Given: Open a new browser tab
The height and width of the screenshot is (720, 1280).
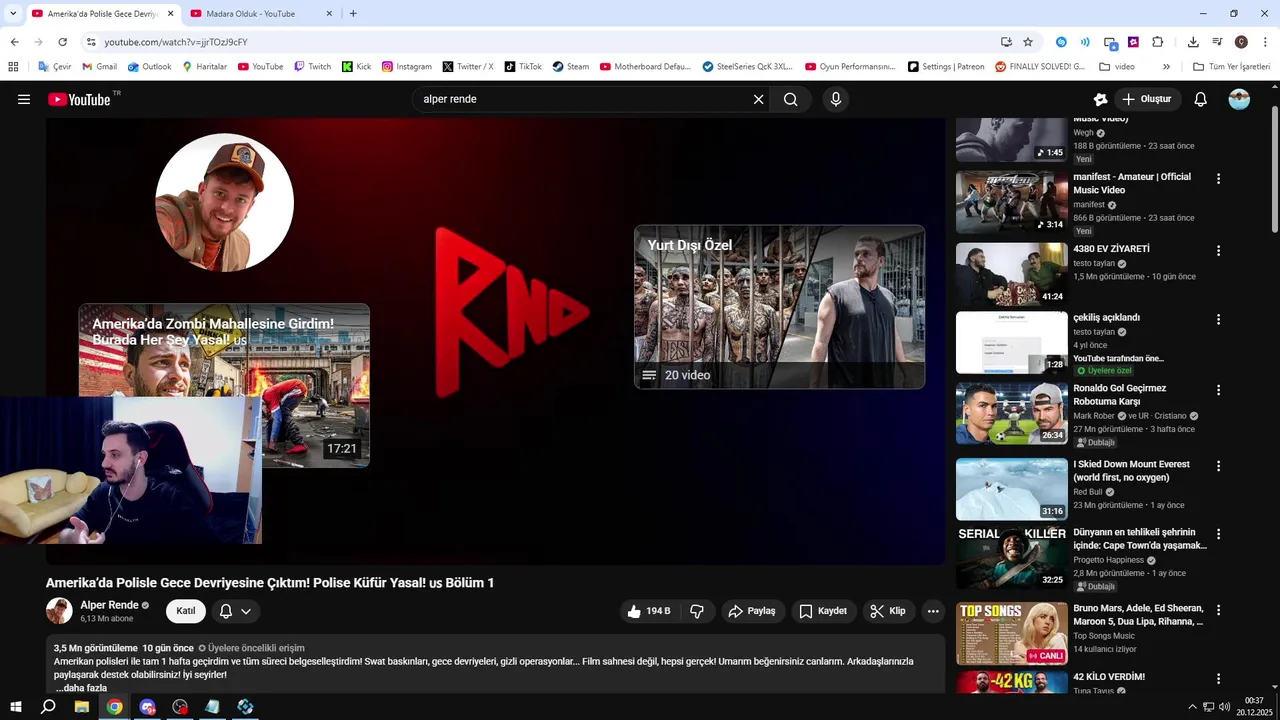Looking at the screenshot, I should tap(353, 14).
